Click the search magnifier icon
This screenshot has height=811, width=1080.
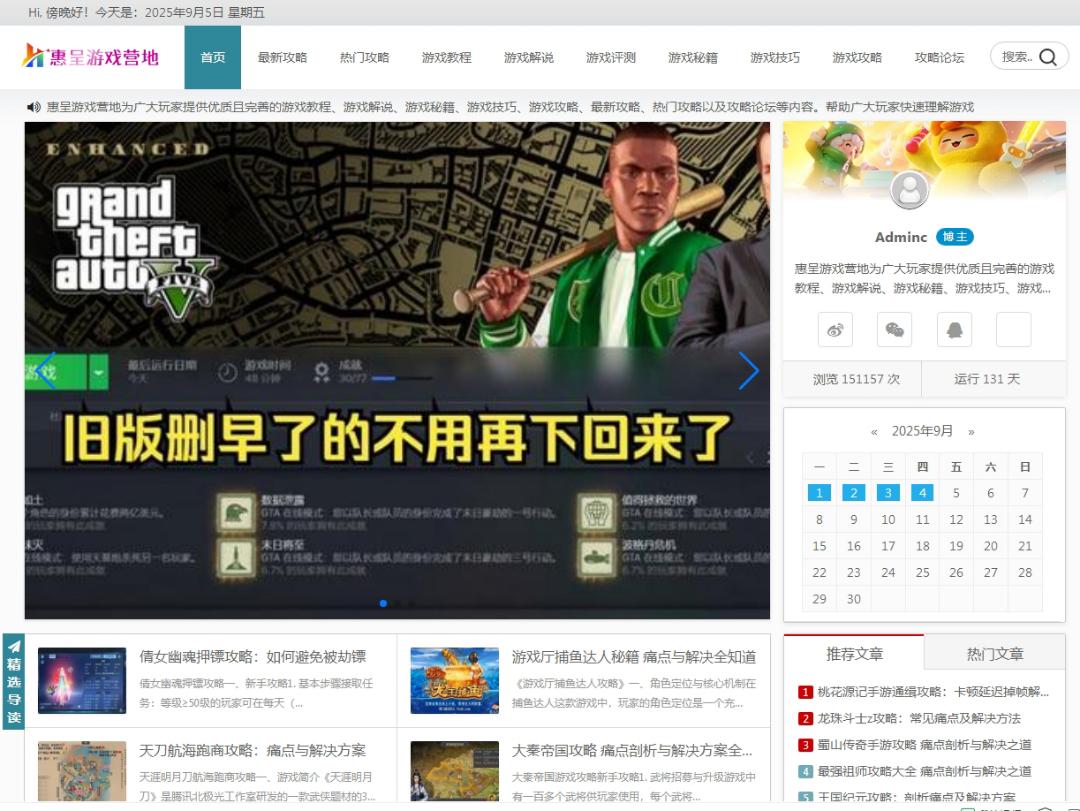(x=1048, y=57)
